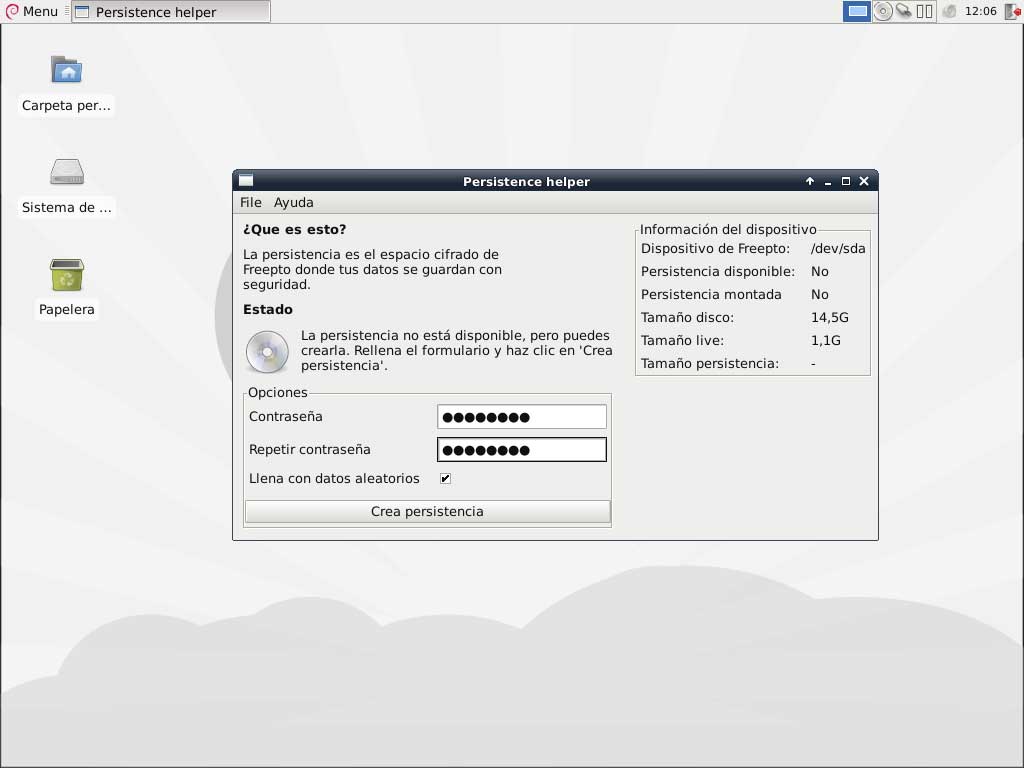The width and height of the screenshot is (1024, 768).
Task: Click the USB drive tray icon
Action: (903, 11)
